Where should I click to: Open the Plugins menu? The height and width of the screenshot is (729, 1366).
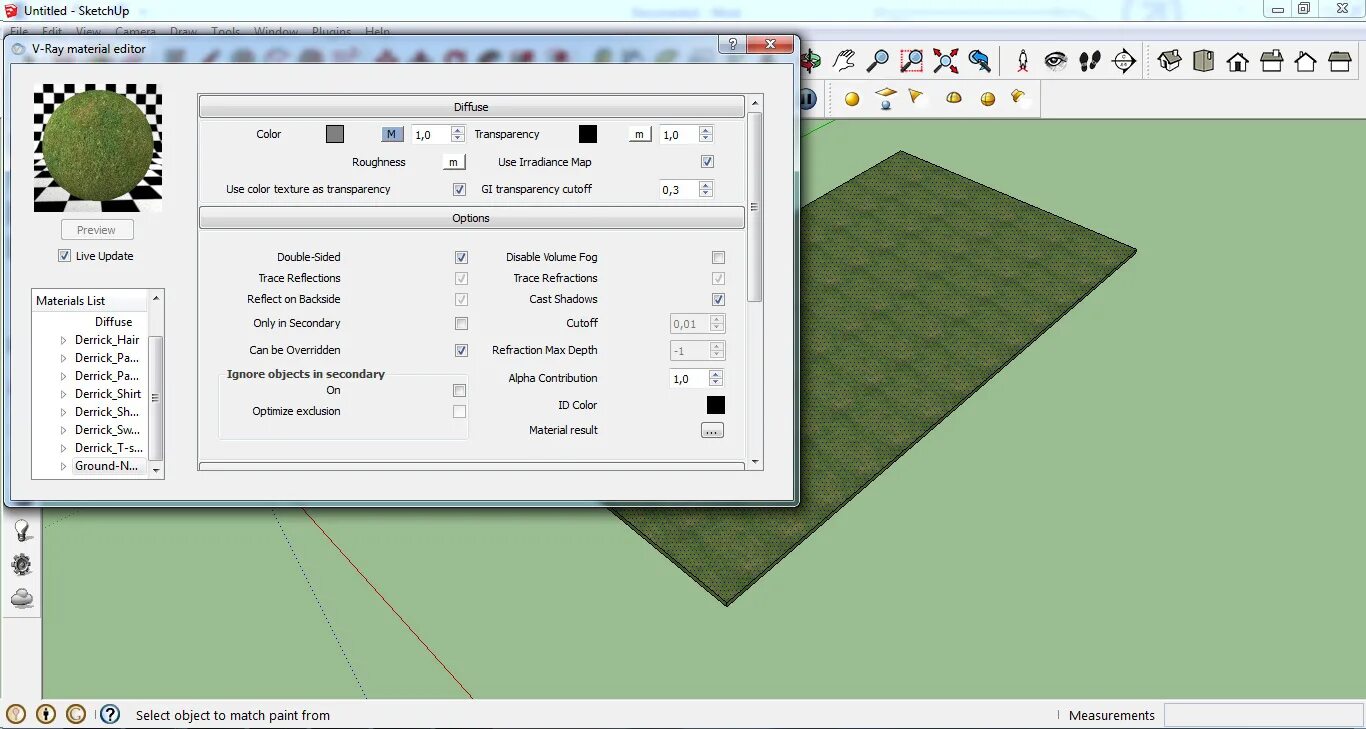(x=331, y=31)
